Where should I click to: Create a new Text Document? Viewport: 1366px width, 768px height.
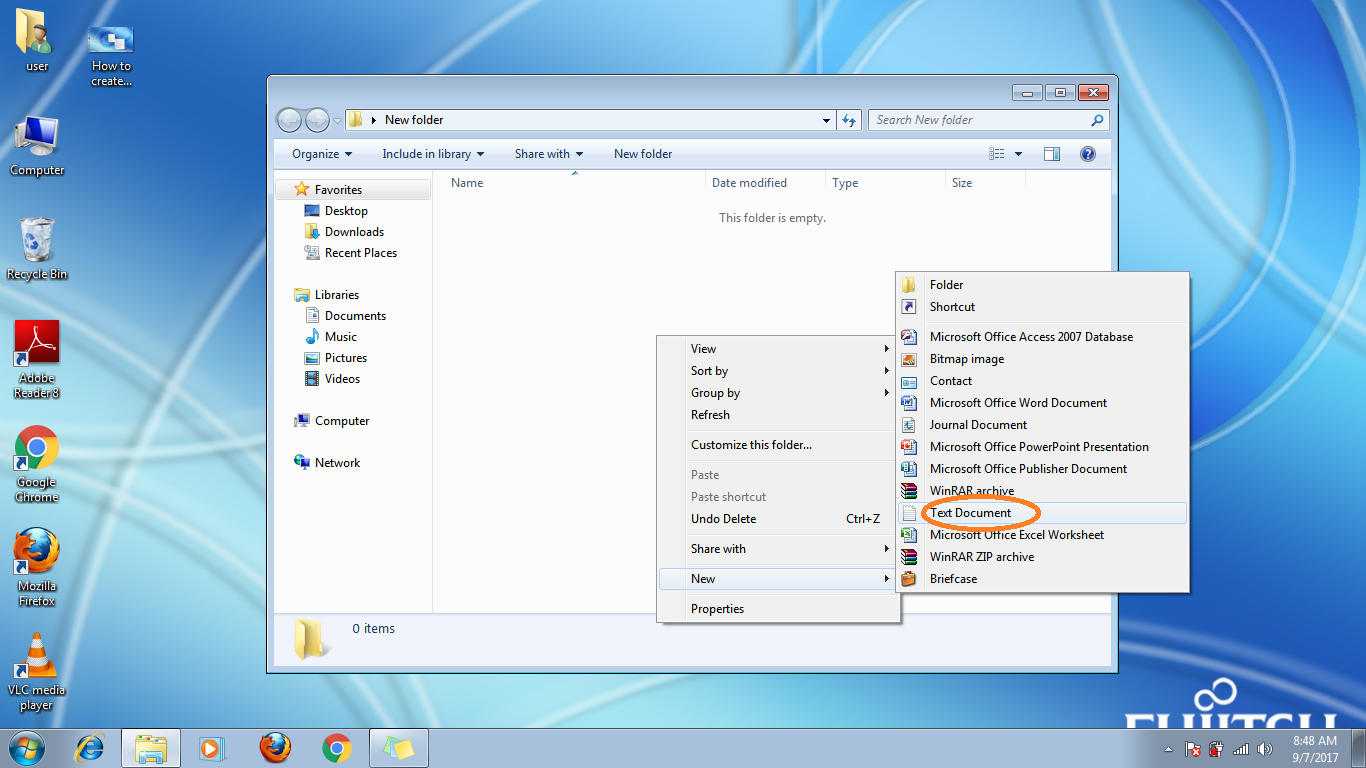tap(1042, 513)
